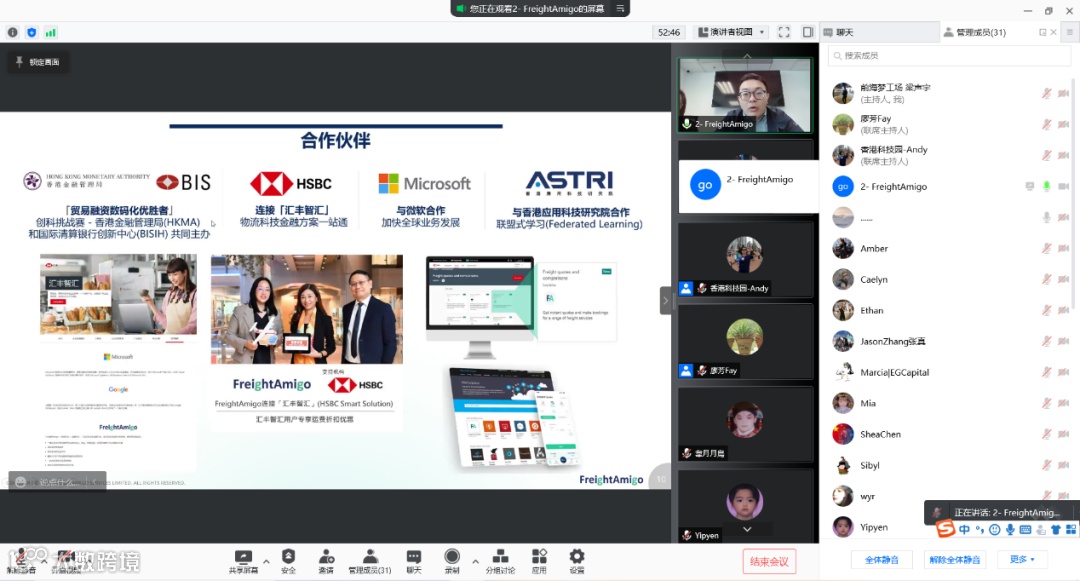
Task: Open 设置 settings in the toolbar
Action: click(x=577, y=562)
